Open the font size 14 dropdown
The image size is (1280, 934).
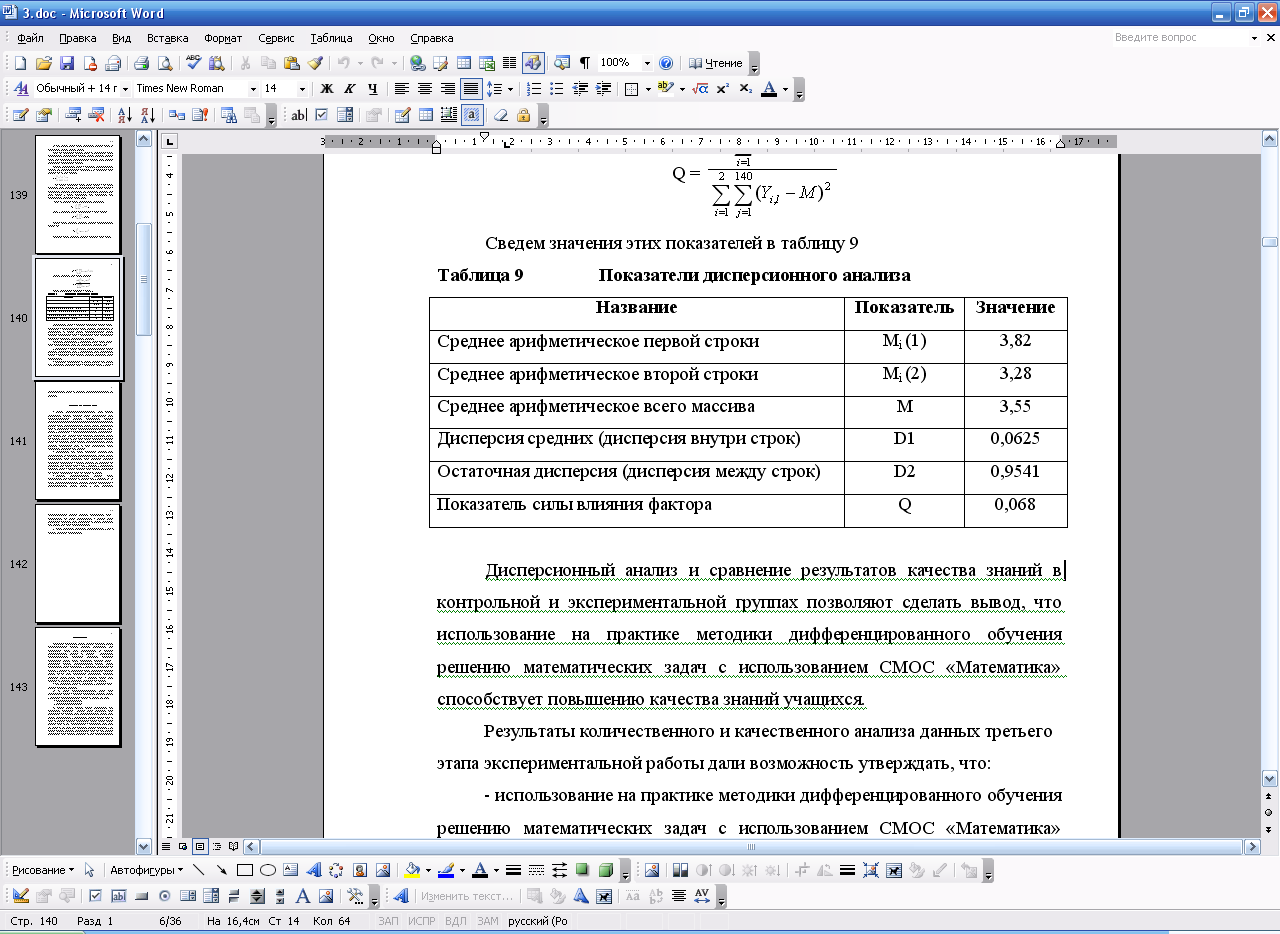click(x=302, y=88)
